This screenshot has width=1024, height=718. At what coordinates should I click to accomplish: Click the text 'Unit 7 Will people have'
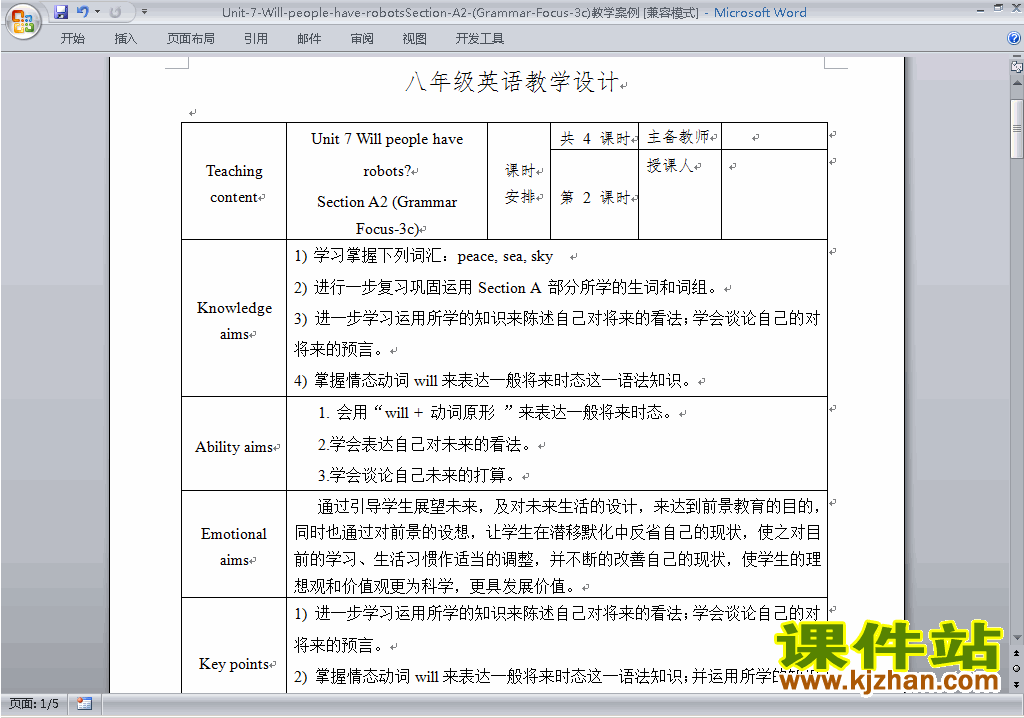tap(387, 139)
